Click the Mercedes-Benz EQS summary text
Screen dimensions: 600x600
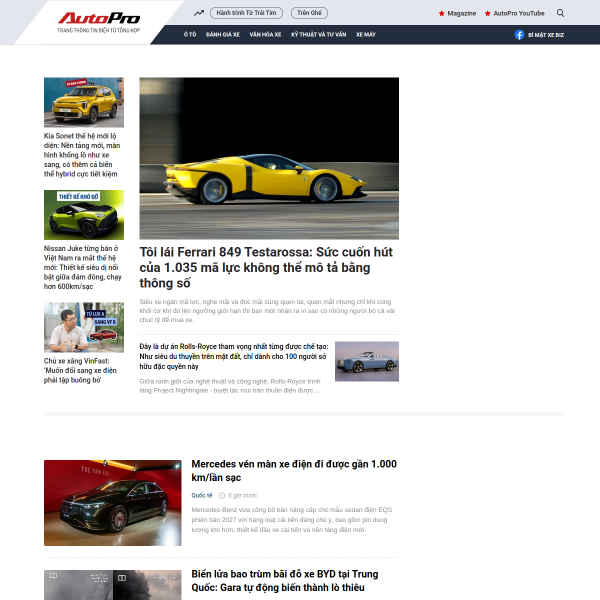click(x=292, y=520)
